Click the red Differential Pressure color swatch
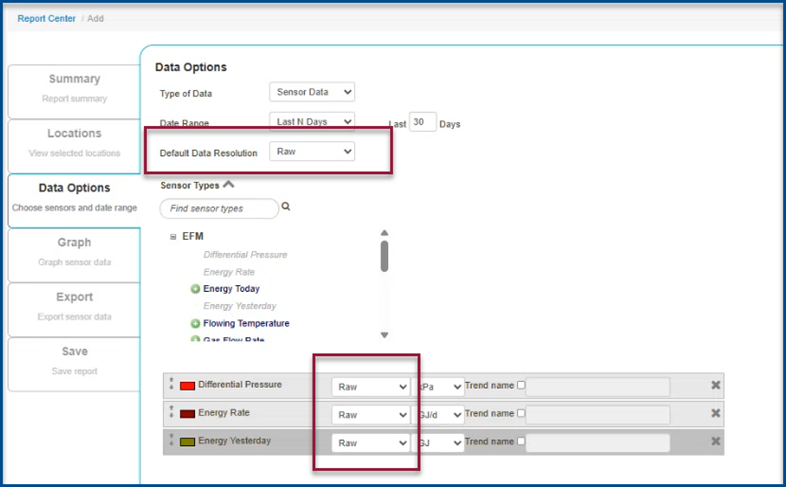Screen dimensions: 786x487 click(187, 386)
